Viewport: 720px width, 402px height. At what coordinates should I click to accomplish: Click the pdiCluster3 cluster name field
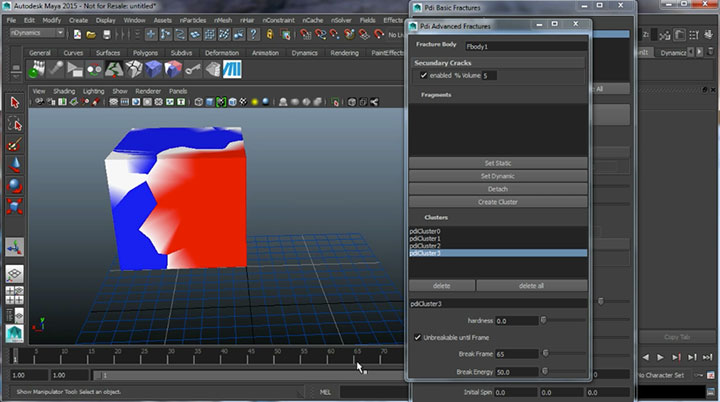498,304
